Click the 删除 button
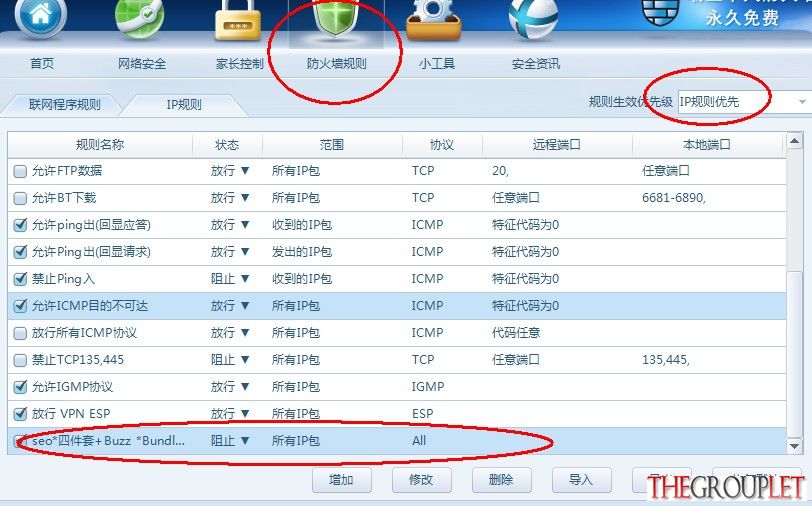Screen dimensions: 812x506 click(501, 480)
